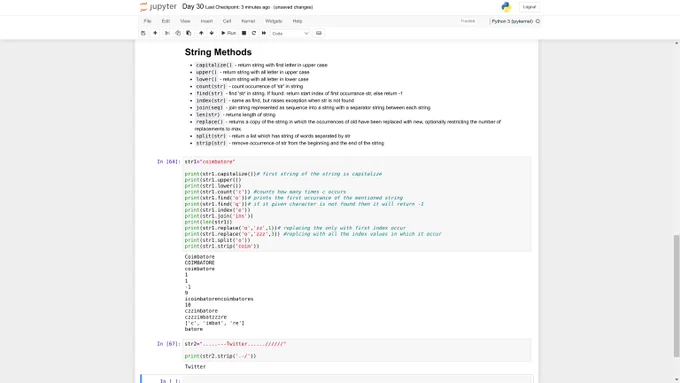
Task: Interrupt the kernel with stop icon
Action: [244, 33]
